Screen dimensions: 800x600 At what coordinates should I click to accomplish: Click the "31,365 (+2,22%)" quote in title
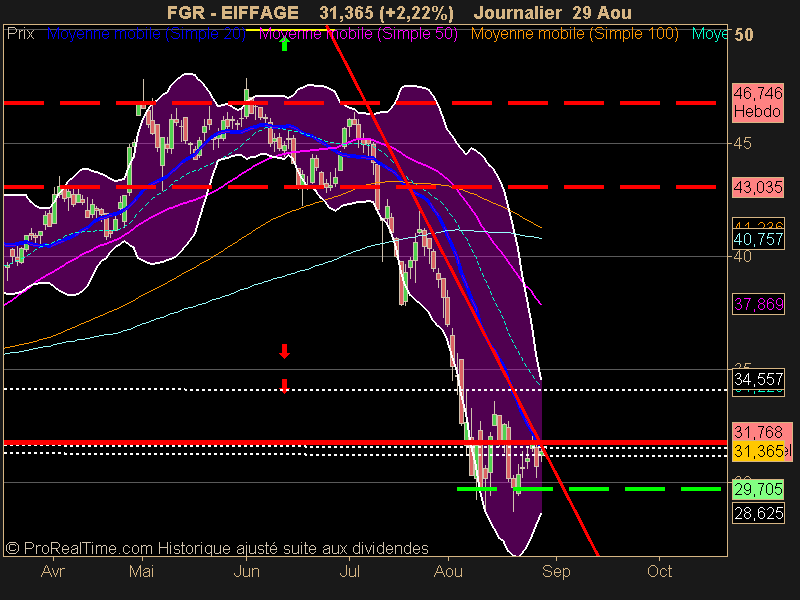click(x=386, y=12)
